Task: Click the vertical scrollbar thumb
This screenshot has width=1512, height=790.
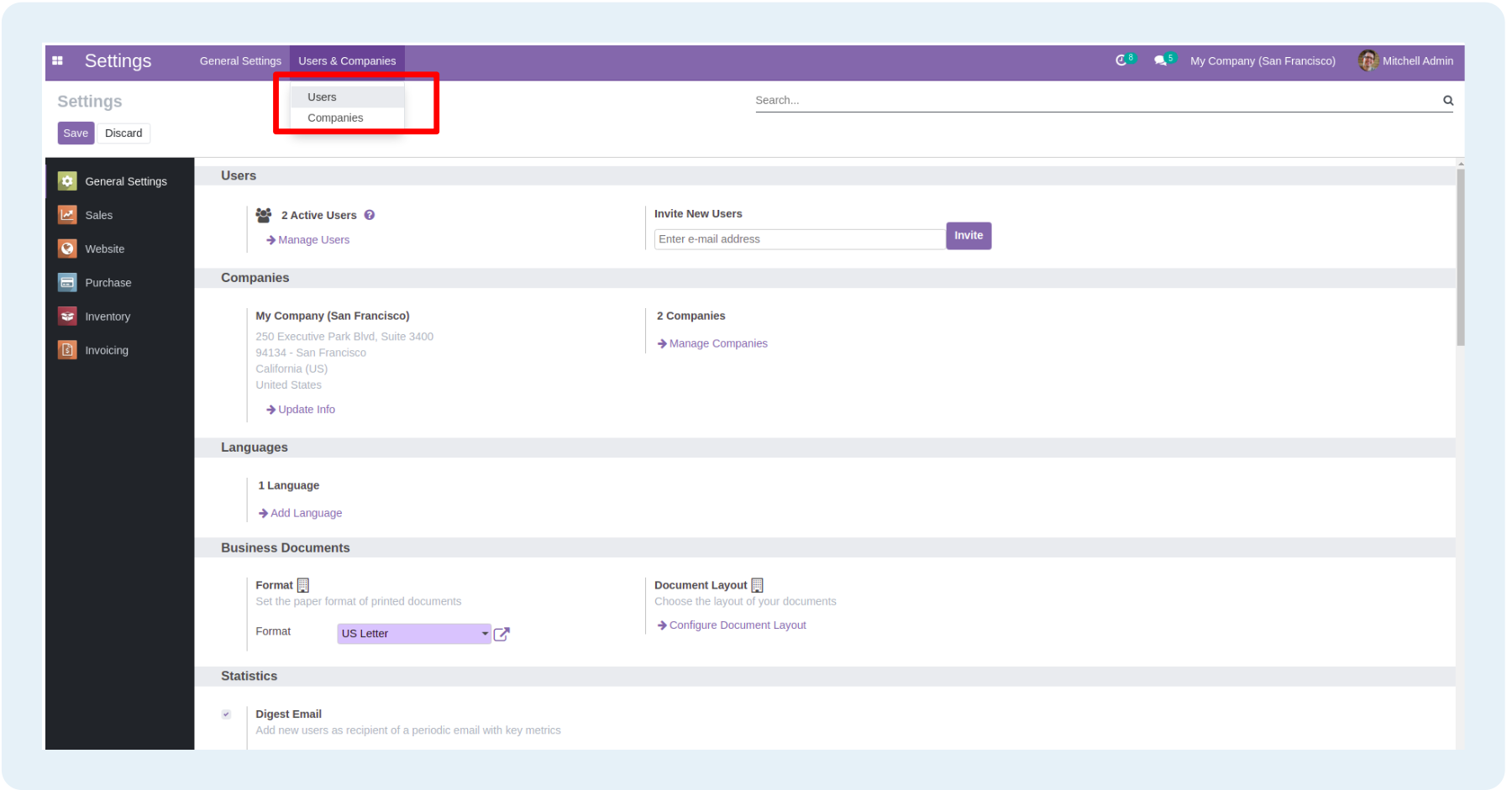Action: tap(1461, 256)
